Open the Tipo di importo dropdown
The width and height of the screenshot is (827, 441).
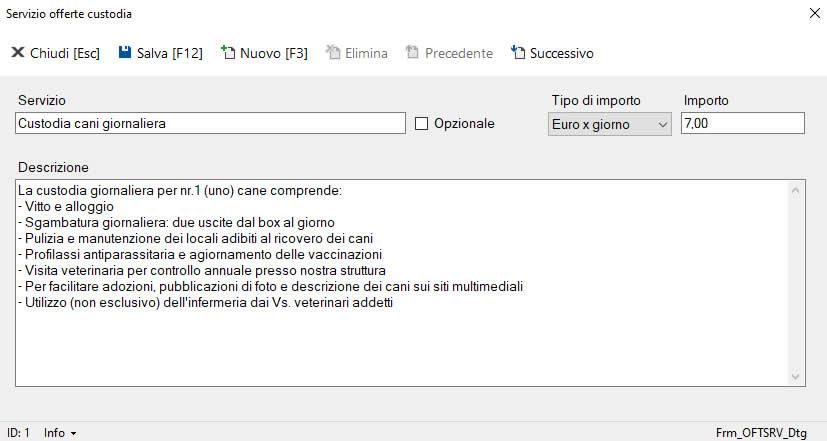pyautogui.click(x=610, y=124)
